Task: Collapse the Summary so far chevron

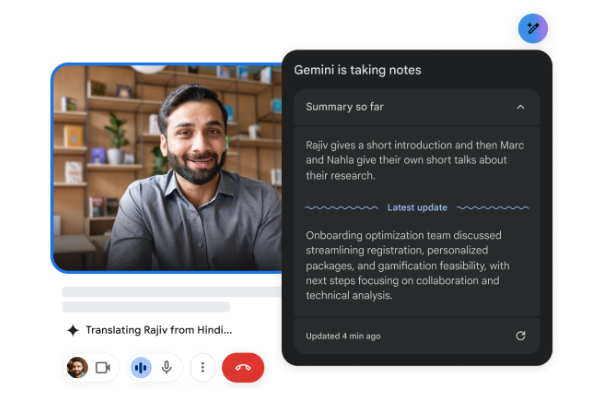Action: click(x=520, y=107)
